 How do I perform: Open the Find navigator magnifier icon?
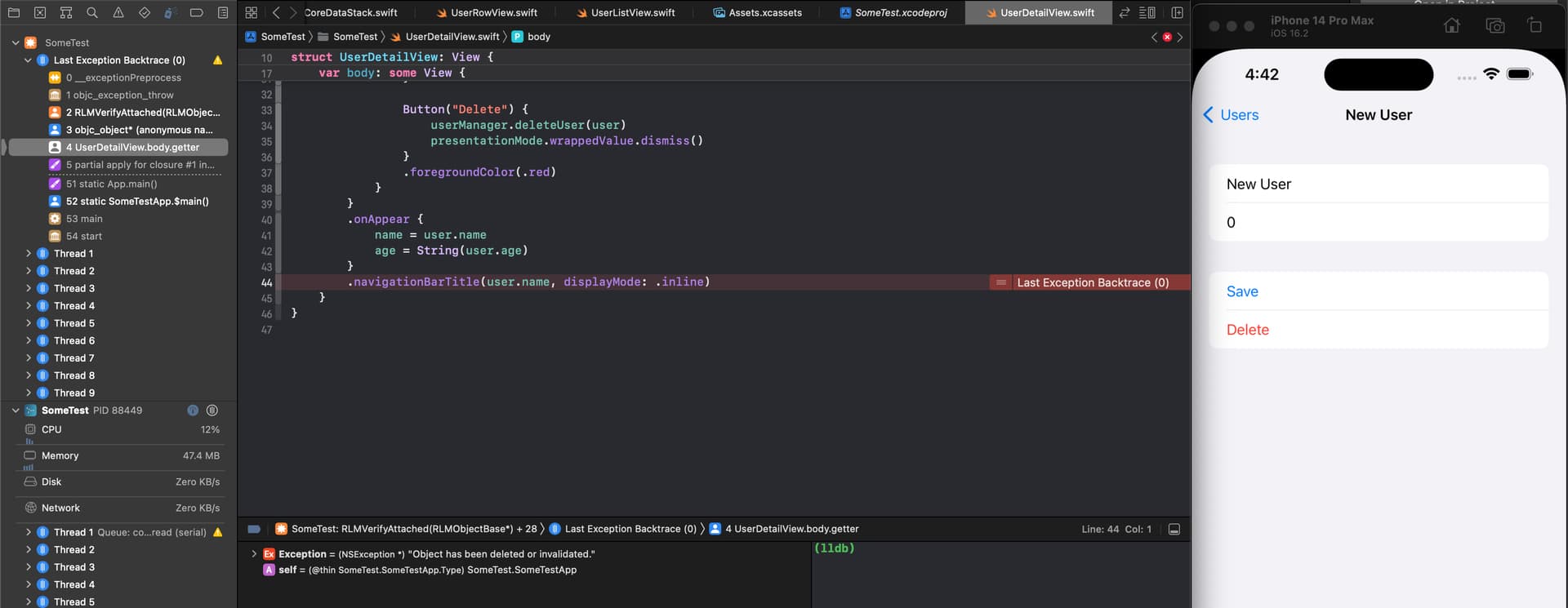92,12
